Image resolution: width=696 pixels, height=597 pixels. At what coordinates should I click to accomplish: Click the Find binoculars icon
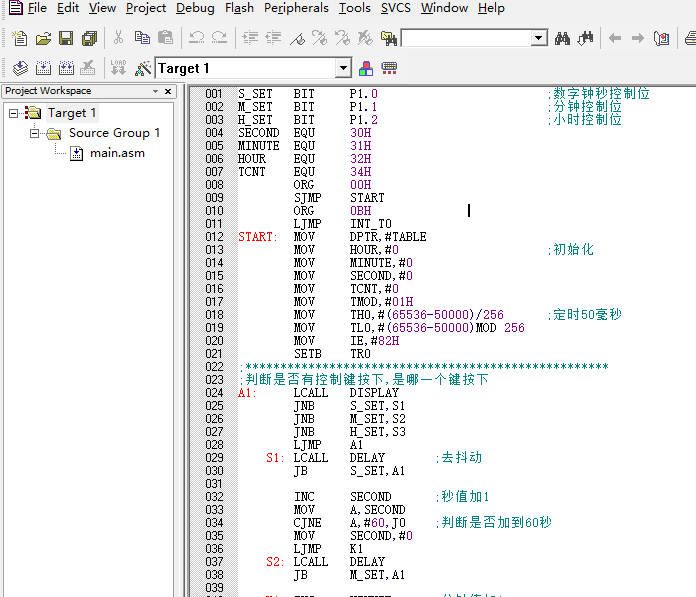(562, 39)
